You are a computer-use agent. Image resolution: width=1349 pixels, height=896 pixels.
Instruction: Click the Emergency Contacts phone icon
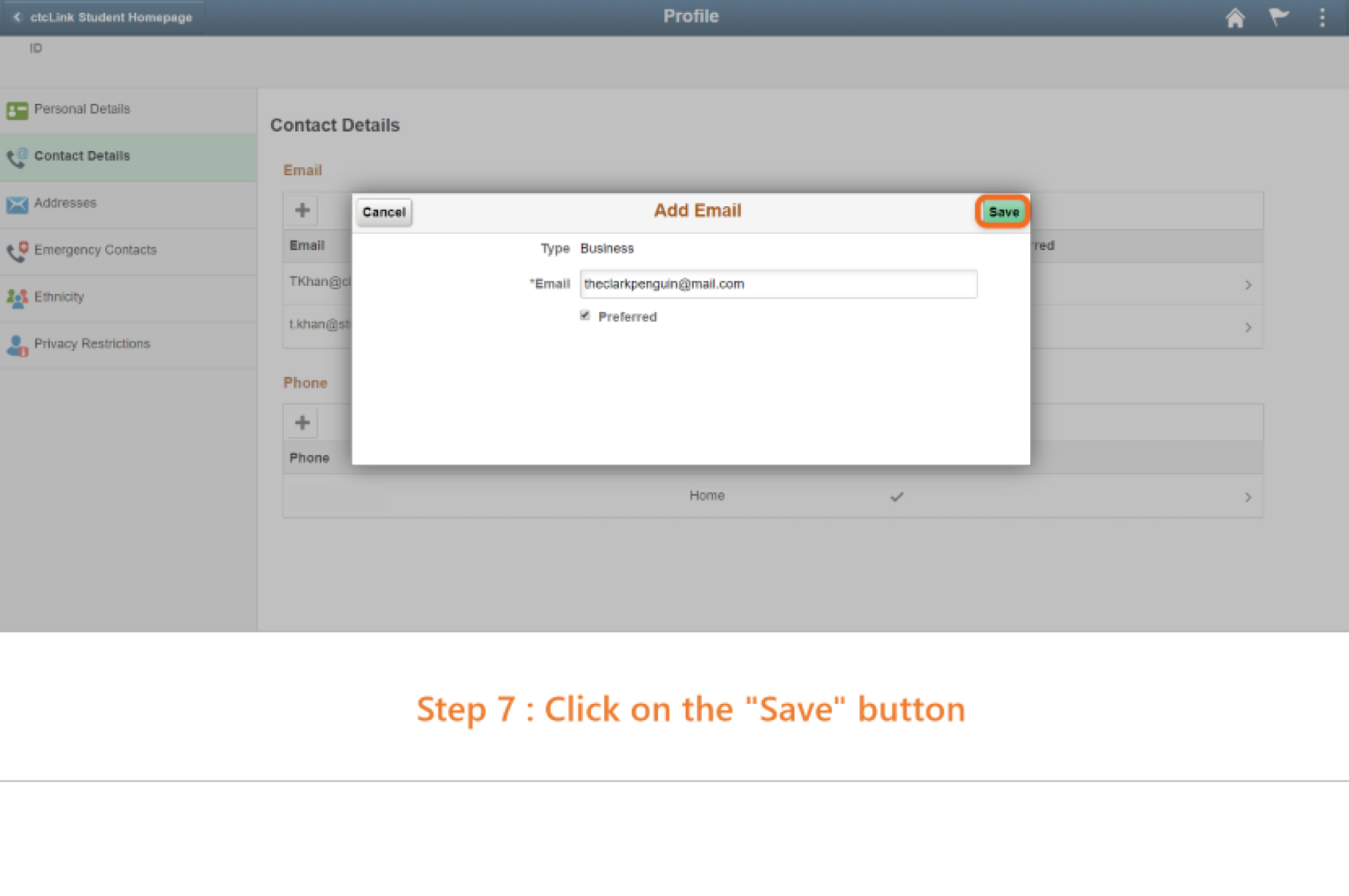coord(17,251)
